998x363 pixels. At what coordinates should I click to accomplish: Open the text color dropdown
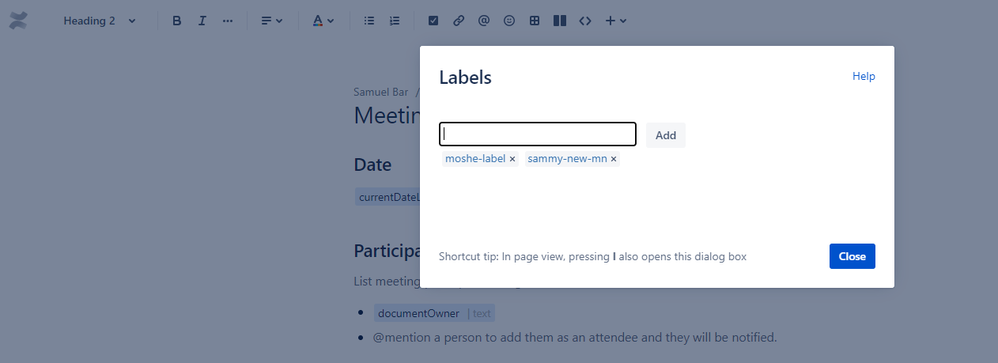click(x=323, y=20)
